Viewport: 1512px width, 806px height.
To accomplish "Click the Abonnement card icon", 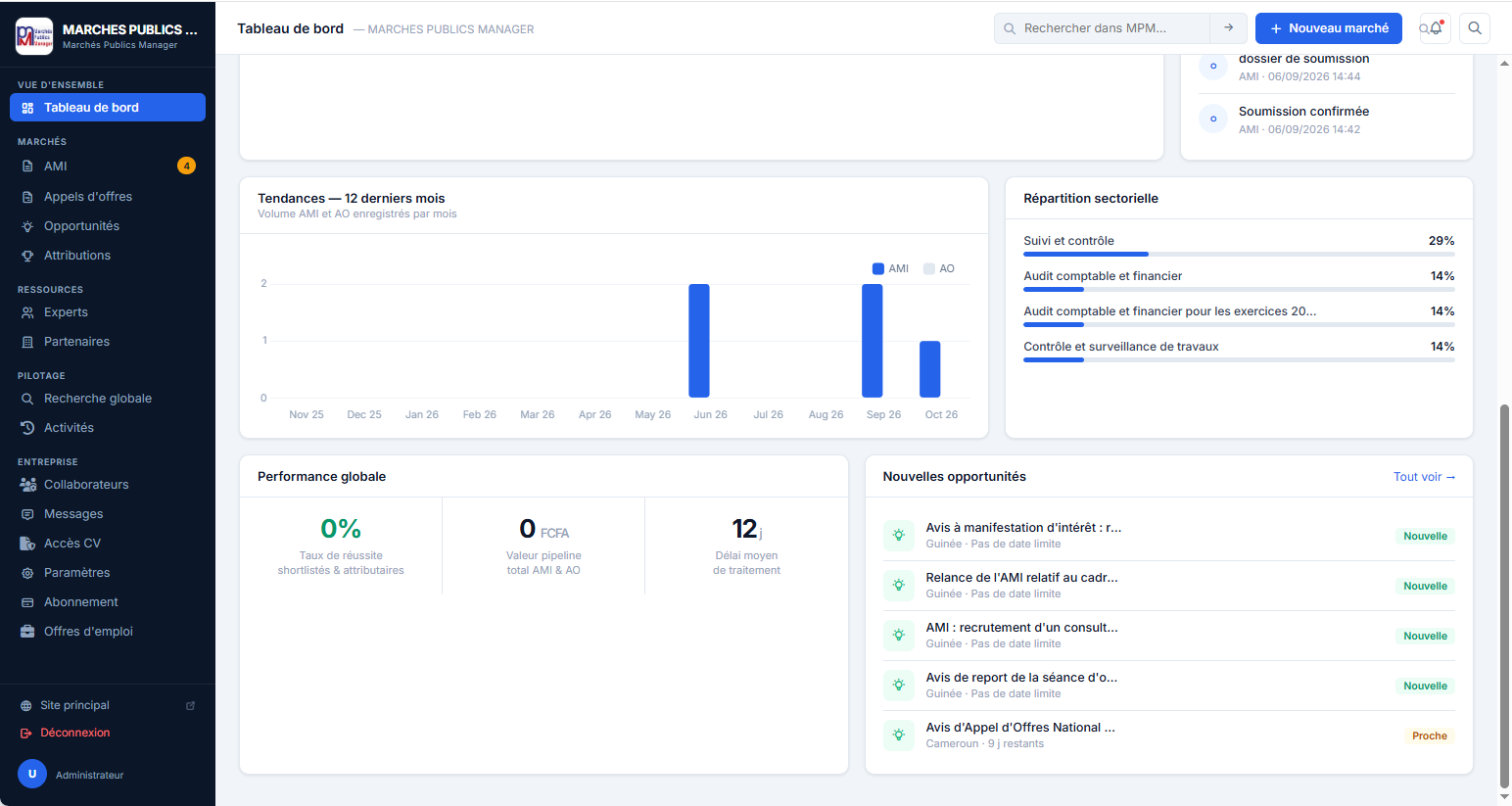I will tap(27, 602).
